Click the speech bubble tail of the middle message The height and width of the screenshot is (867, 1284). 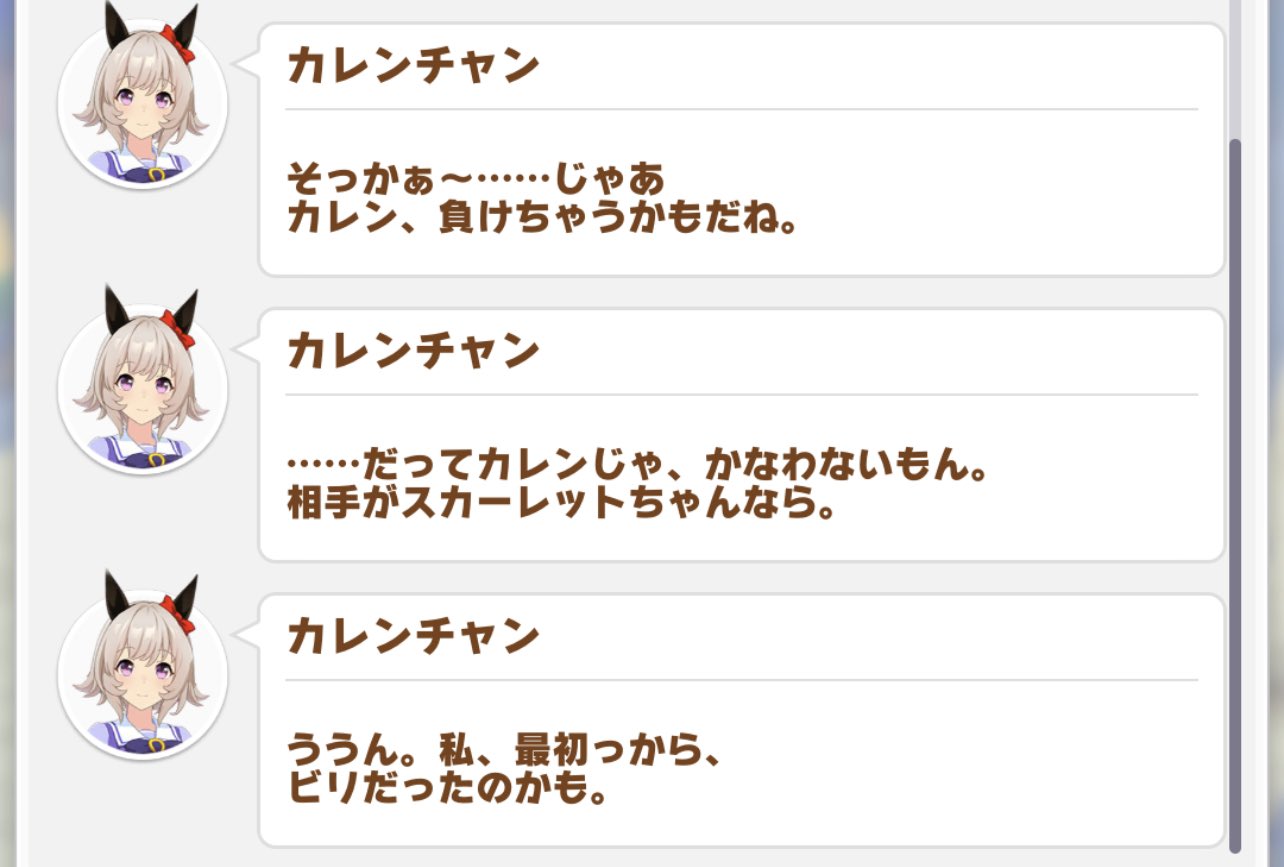pyautogui.click(x=246, y=348)
